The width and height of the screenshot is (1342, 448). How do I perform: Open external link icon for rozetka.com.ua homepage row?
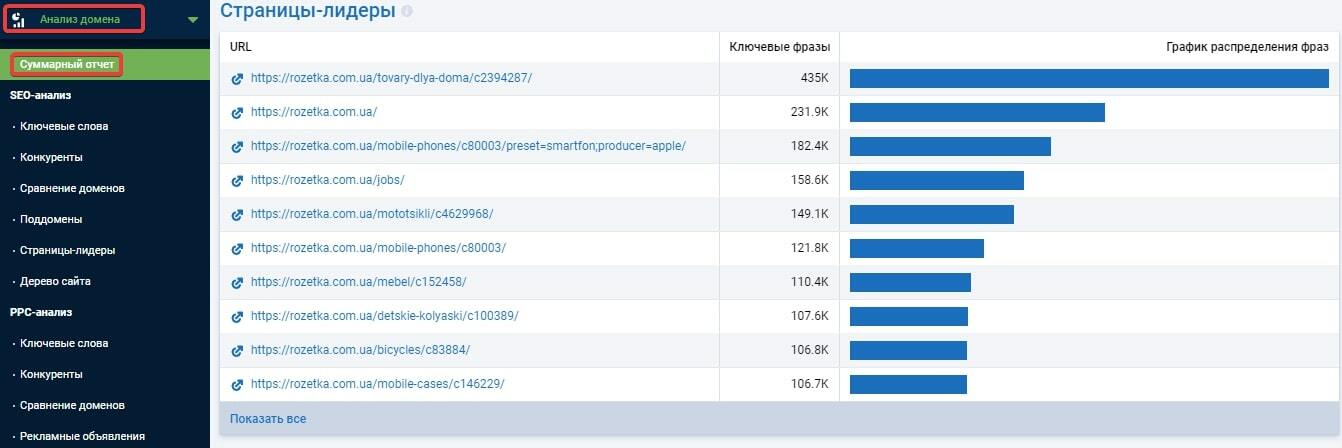coord(237,112)
